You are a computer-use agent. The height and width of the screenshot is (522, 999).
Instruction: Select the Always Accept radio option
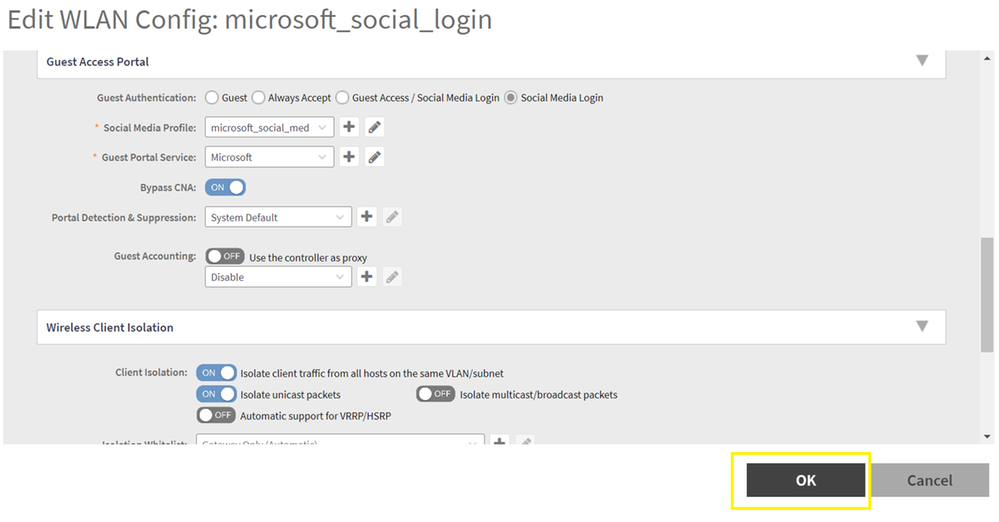[259, 98]
